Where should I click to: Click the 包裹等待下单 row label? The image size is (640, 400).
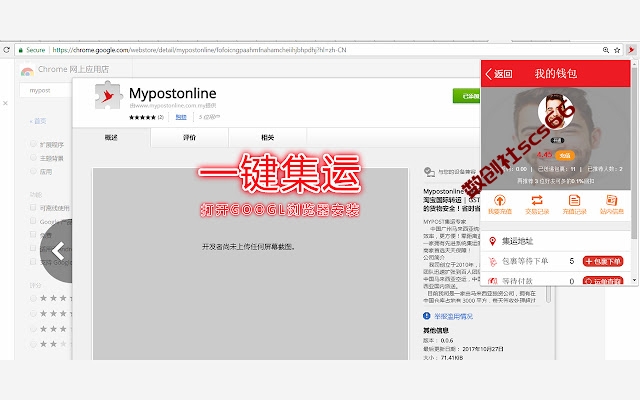pyautogui.click(x=525, y=261)
